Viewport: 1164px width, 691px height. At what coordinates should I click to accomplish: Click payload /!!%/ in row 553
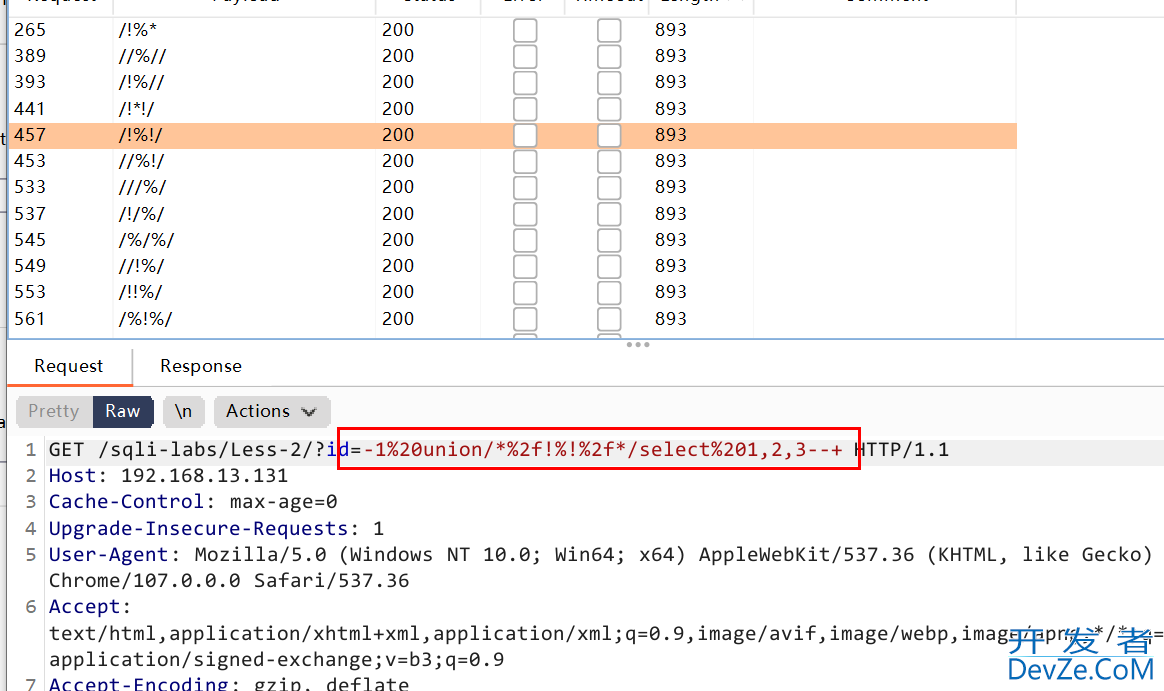140,292
